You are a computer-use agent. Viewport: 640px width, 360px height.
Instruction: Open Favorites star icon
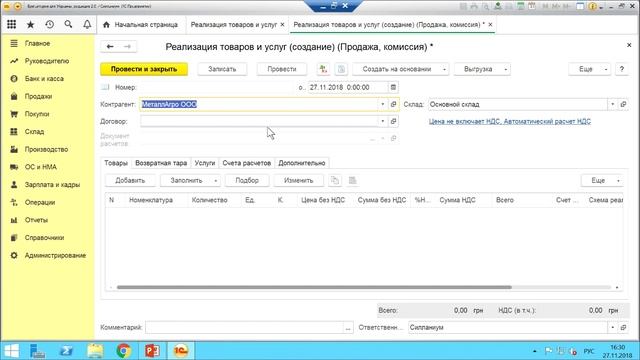(x=30, y=24)
